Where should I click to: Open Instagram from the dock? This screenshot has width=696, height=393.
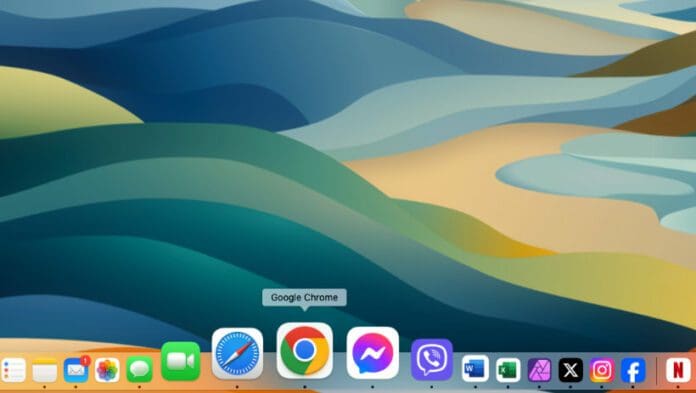[602, 369]
